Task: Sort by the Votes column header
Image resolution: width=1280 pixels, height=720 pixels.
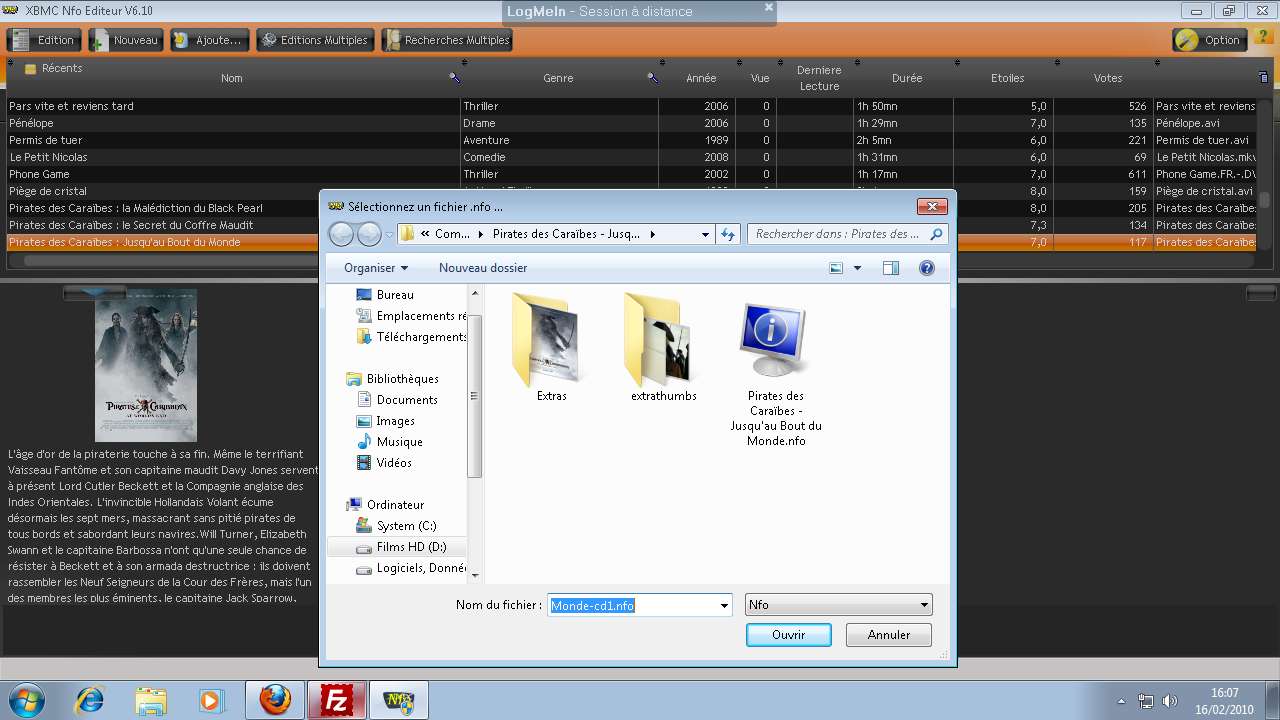Action: click(x=1108, y=78)
